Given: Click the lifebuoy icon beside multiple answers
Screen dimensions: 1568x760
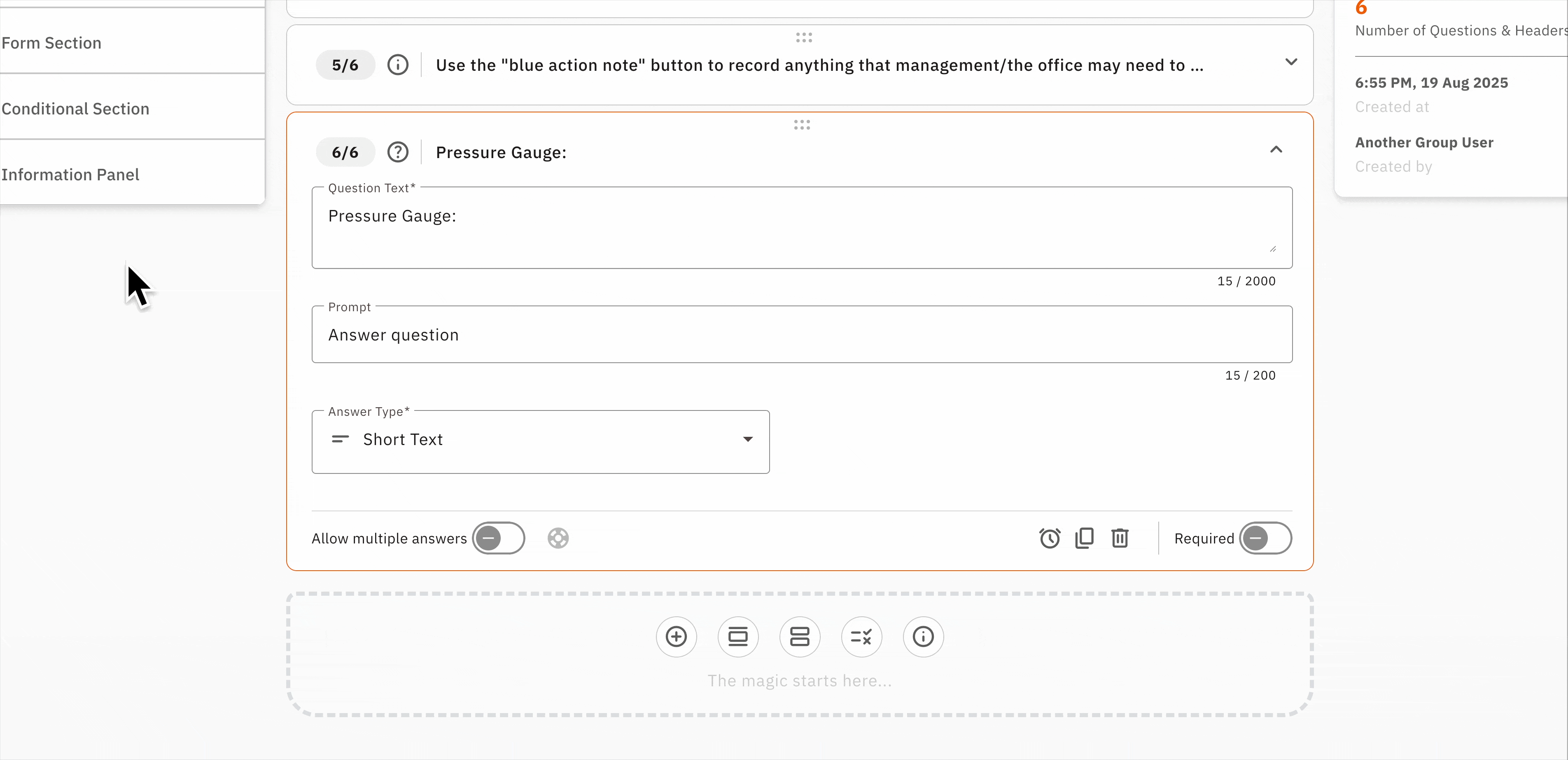Looking at the screenshot, I should (x=558, y=538).
